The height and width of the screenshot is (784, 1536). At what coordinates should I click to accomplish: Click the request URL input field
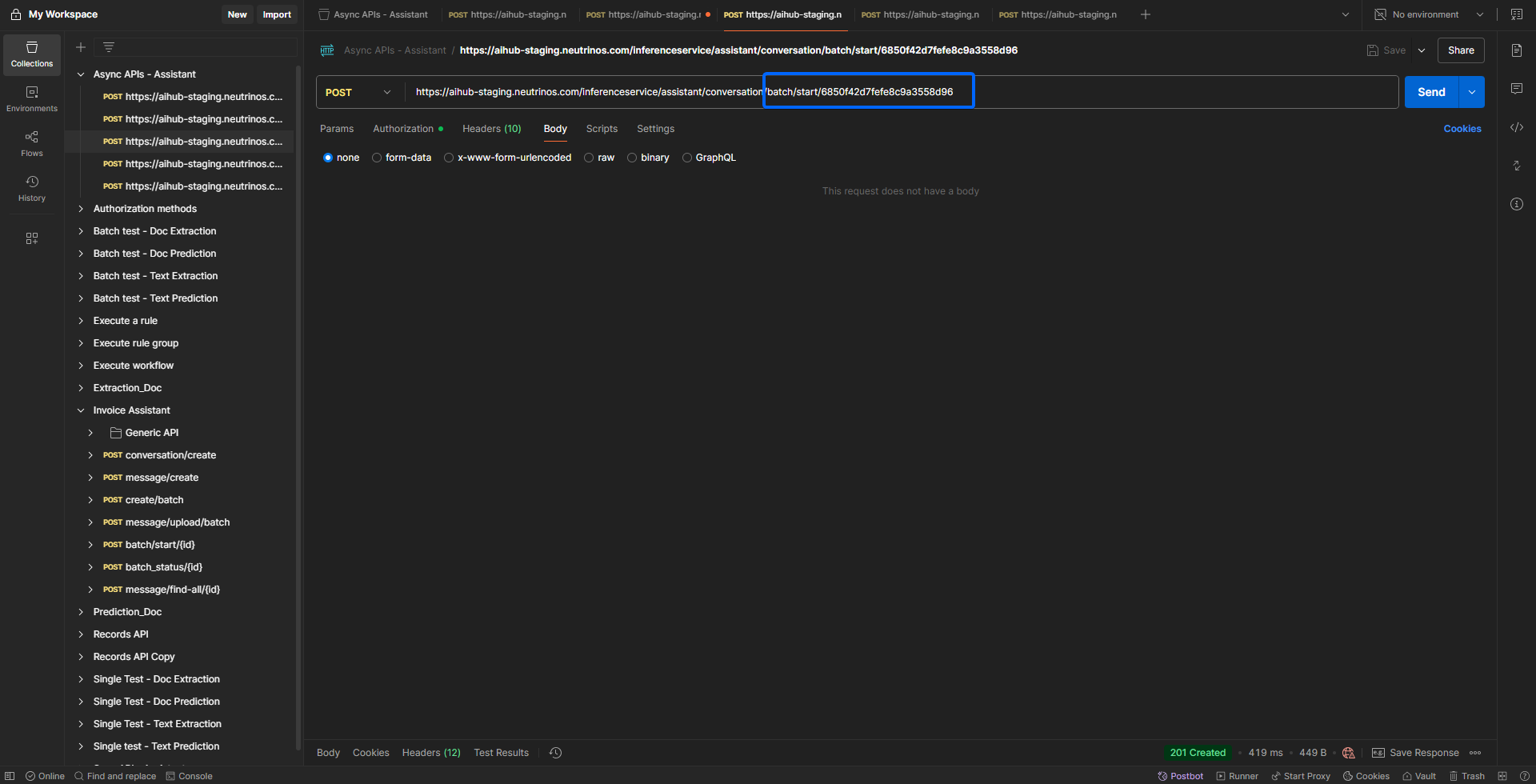902,92
